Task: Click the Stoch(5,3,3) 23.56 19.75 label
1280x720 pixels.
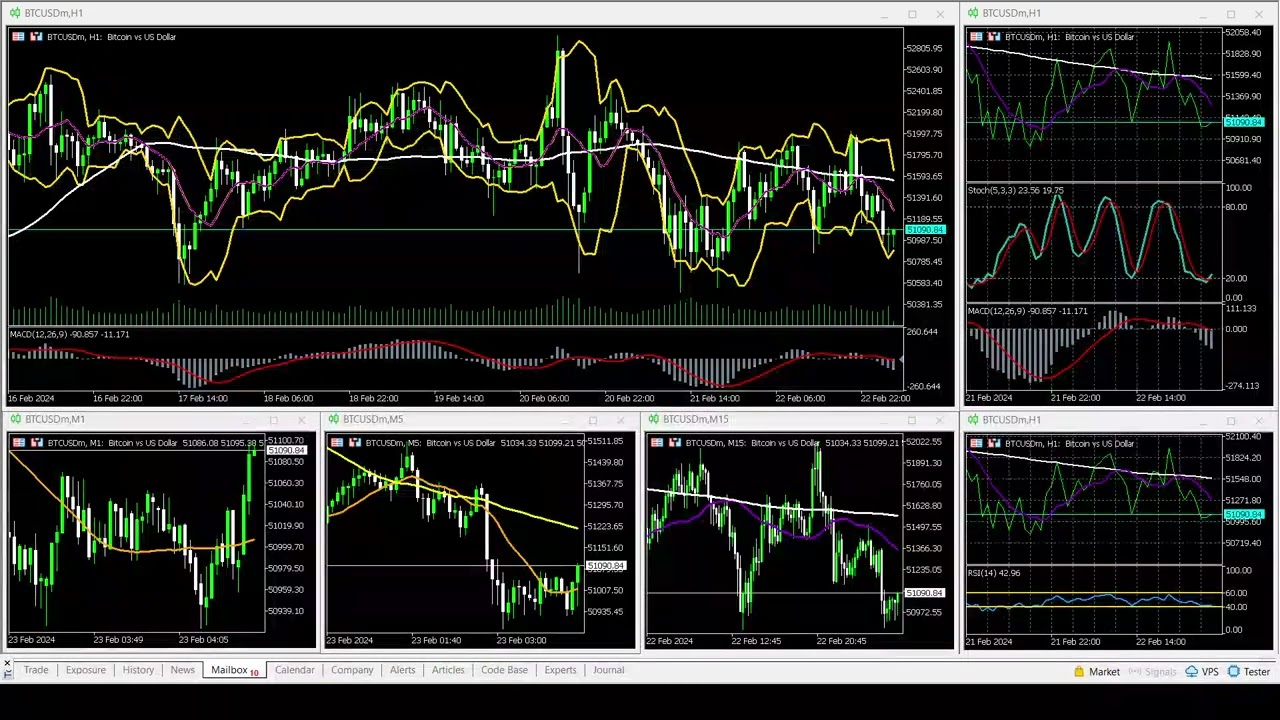Action: 1016,190
